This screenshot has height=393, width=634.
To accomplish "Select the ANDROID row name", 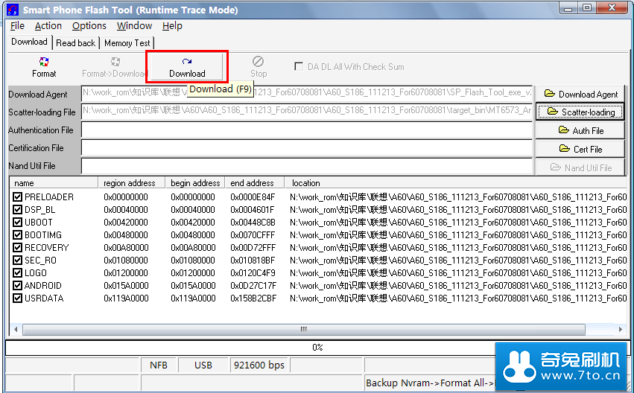I will [x=43, y=285].
